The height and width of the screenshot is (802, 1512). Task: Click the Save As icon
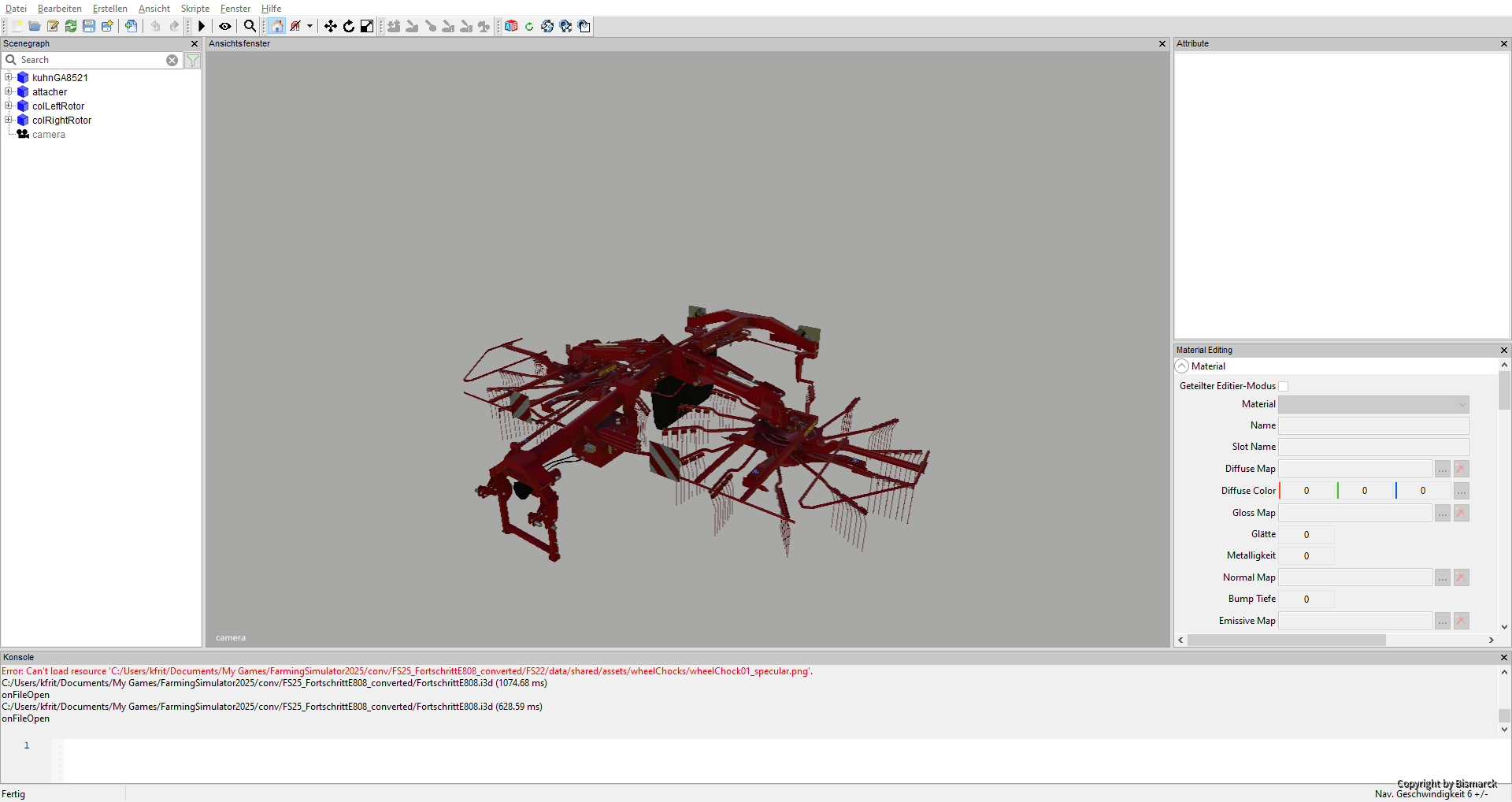107,26
